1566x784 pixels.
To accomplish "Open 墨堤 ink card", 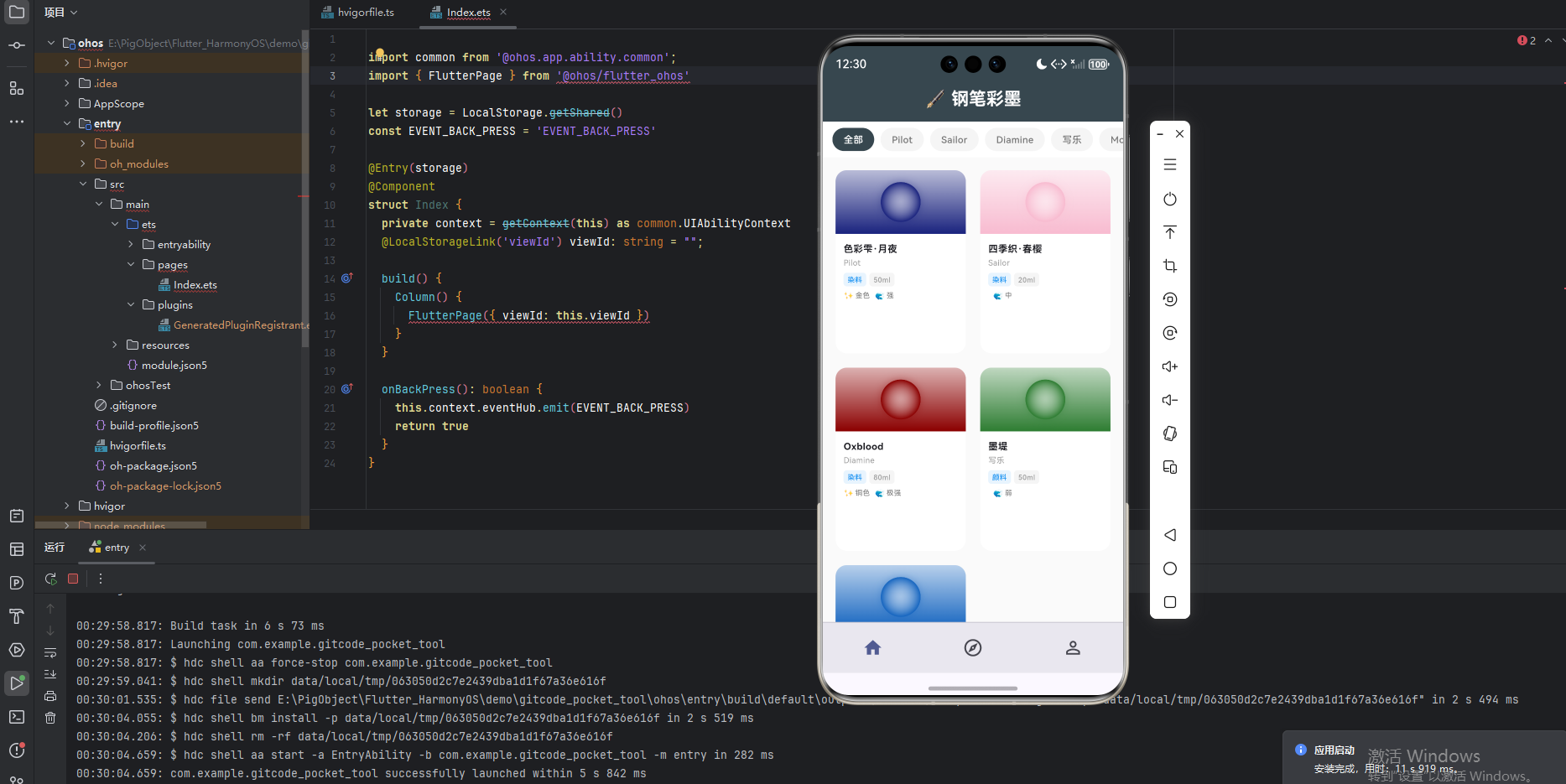I will [x=1044, y=459].
